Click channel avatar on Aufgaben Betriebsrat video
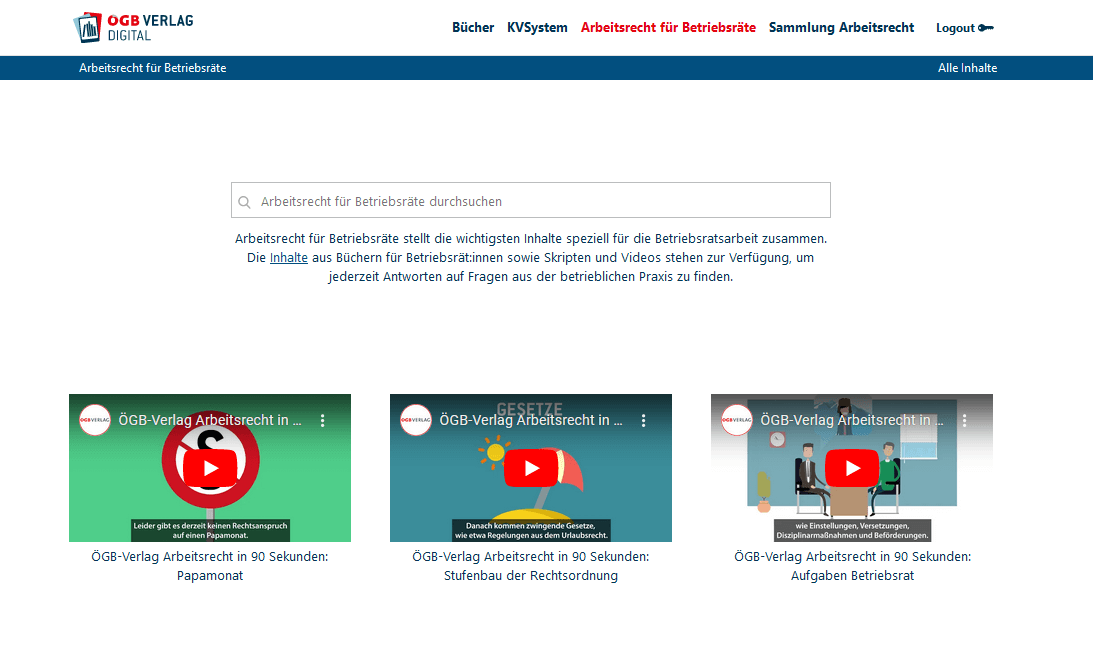 click(737, 420)
